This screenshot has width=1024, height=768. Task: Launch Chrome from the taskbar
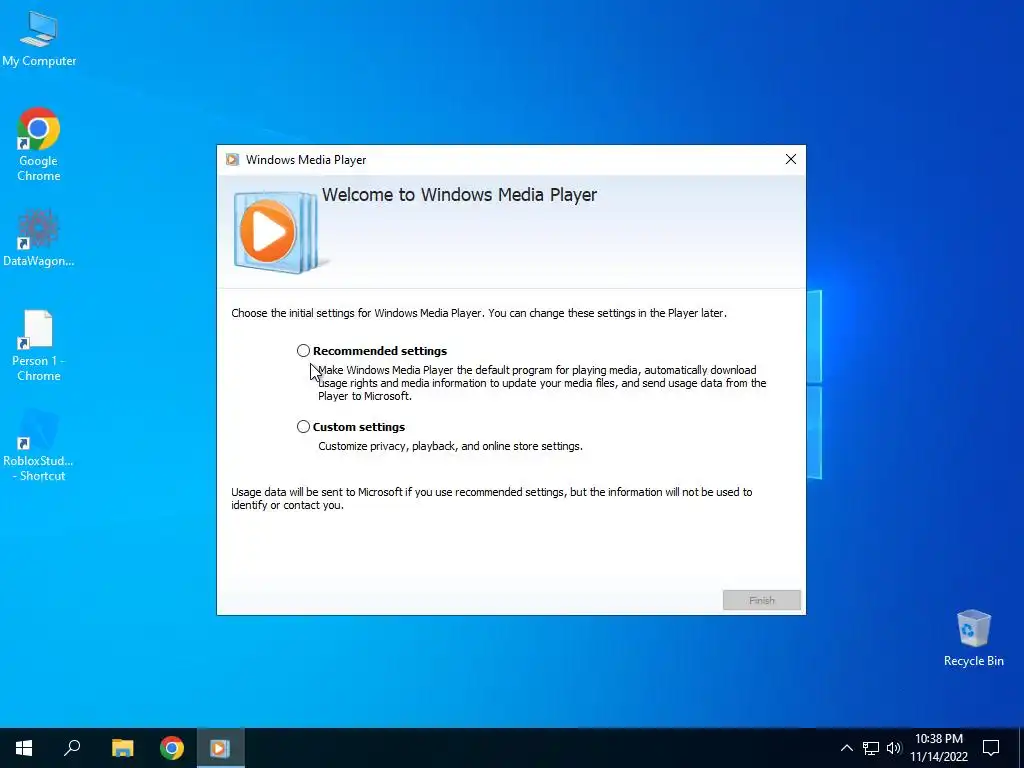[x=172, y=748]
